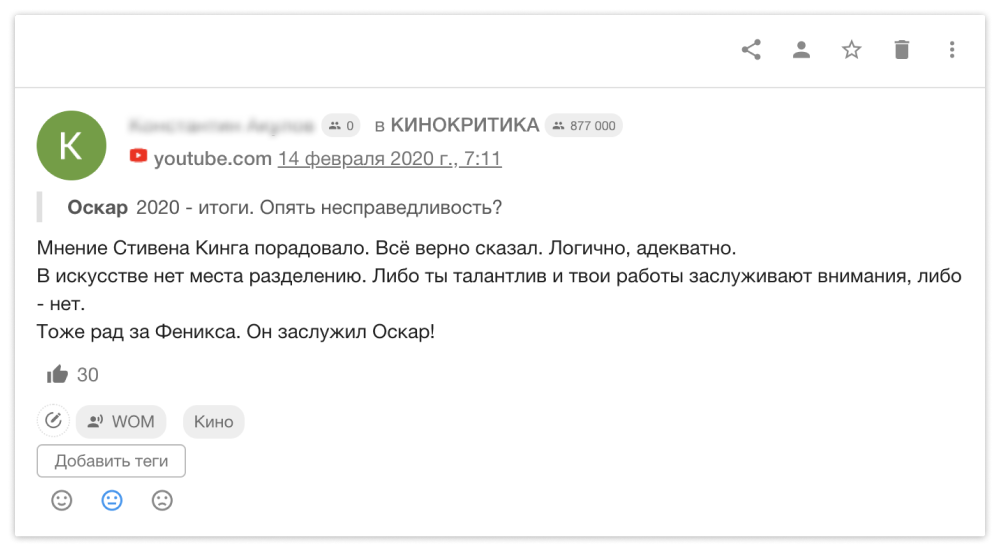The height and width of the screenshot is (556, 1000).
Task: Click the red YouTube source icon
Action: 138,156
